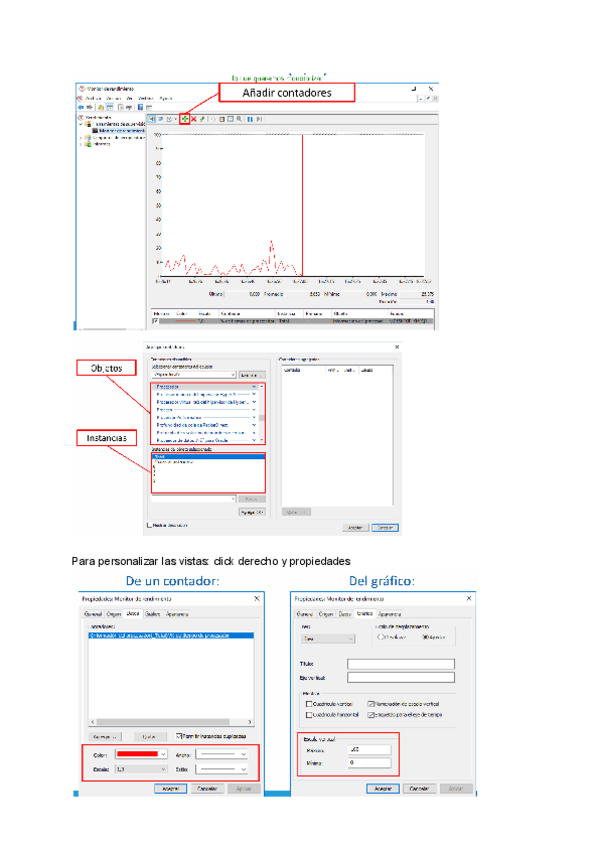Toggle Numeración de escala vertical checkbox
Screen dimensions: 600x848
point(371,704)
